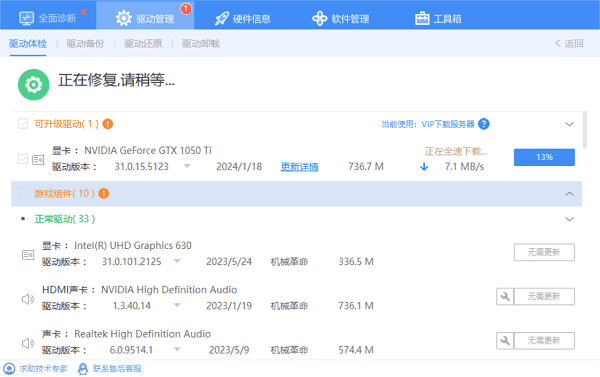Image resolution: width=600 pixels, height=377 pixels.
Task: Toggle the NVIDIA GeForce GTX 1050 Ti checkbox
Action: [23, 159]
